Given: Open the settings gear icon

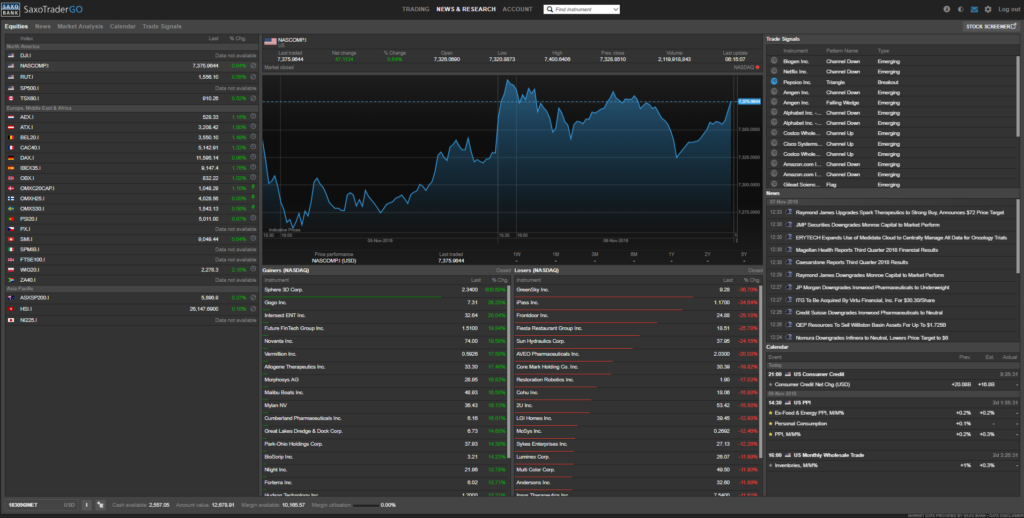Looking at the screenshot, I should (990, 9).
